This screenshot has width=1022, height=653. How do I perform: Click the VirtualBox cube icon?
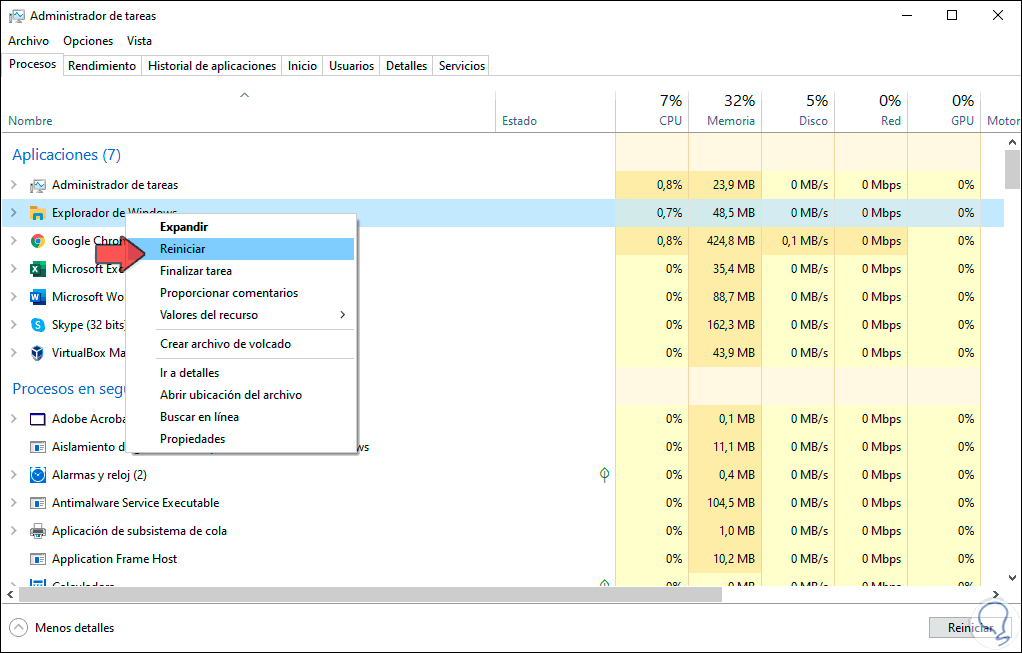tap(38, 353)
